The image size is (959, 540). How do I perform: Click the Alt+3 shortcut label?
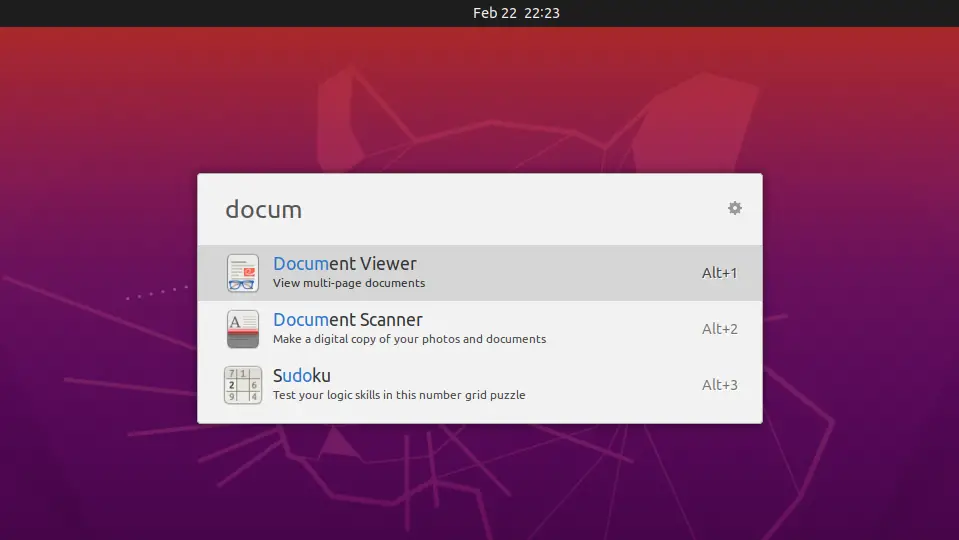pyautogui.click(x=719, y=385)
